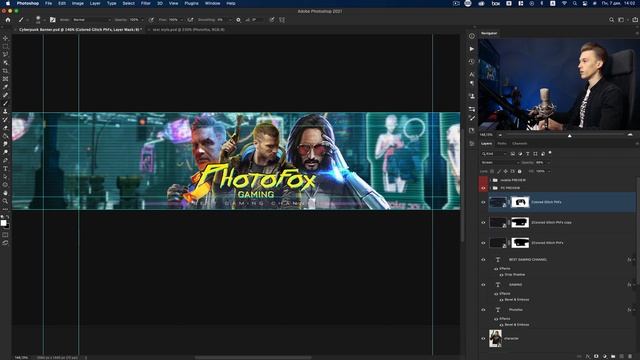Hide the selected Colored Glitch PNGs layer
The height and width of the screenshot is (360, 640).
[483, 202]
